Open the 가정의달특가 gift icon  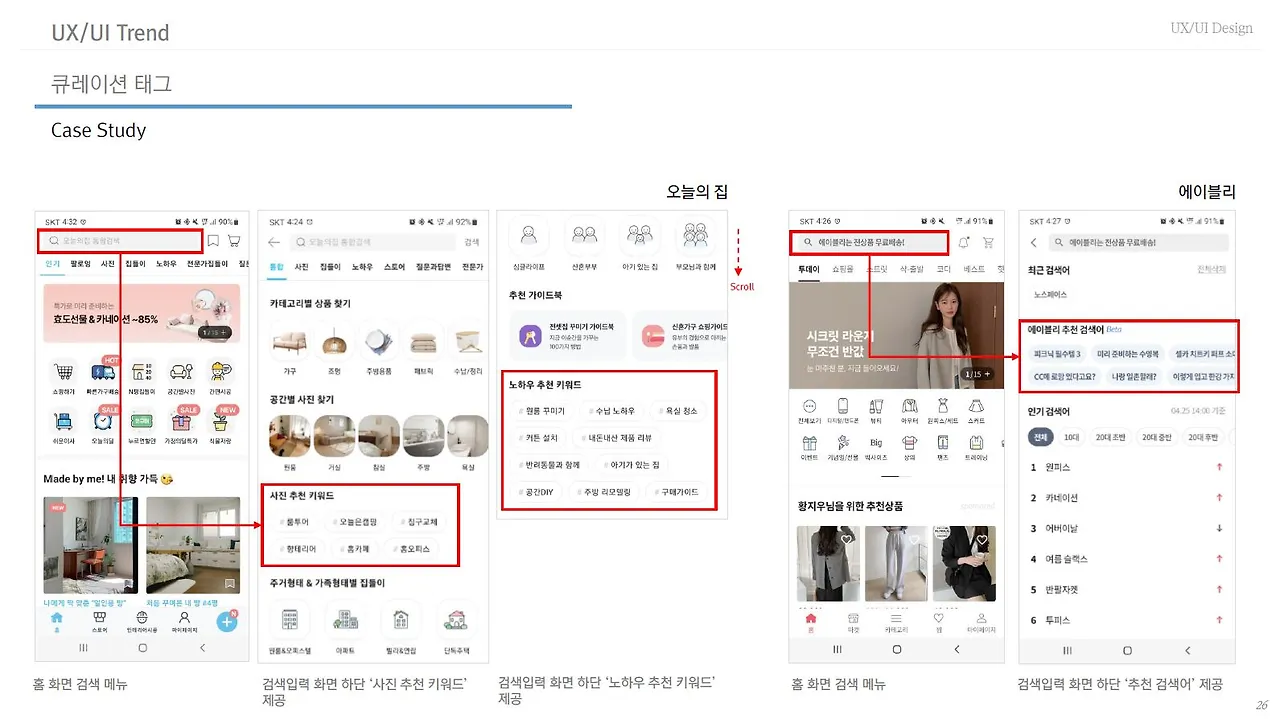[181, 421]
